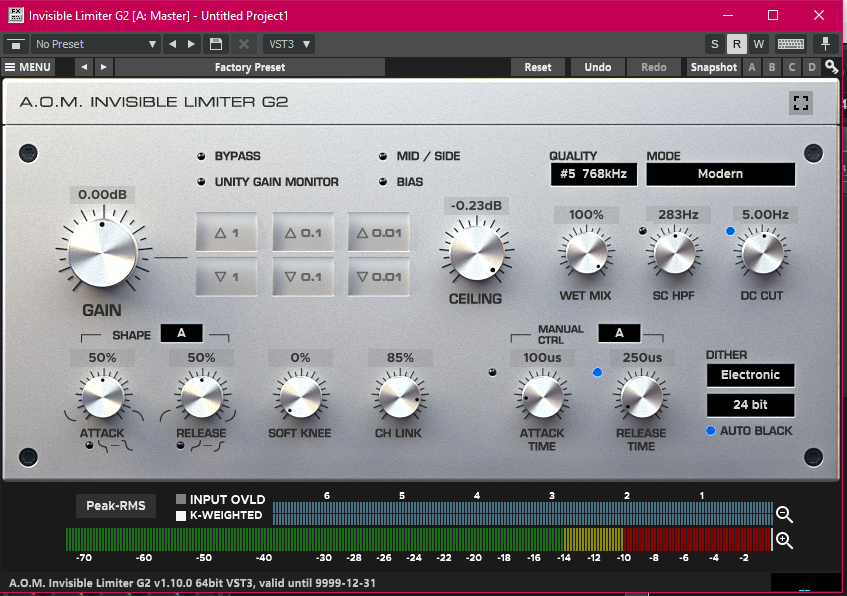The height and width of the screenshot is (596, 847).
Task: Open the MANUAL CTRL A selector
Action: [619, 333]
